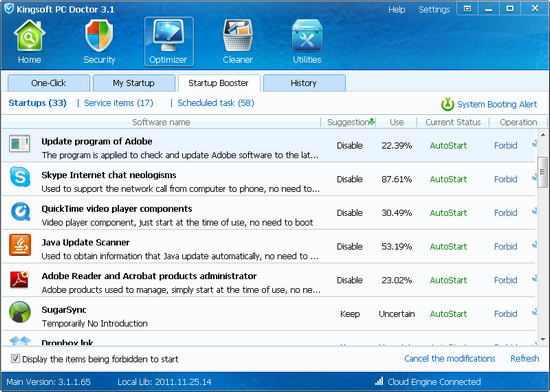Click the restore arrow for Java Update row
This screenshot has width=550, height=392.
coord(534,245)
